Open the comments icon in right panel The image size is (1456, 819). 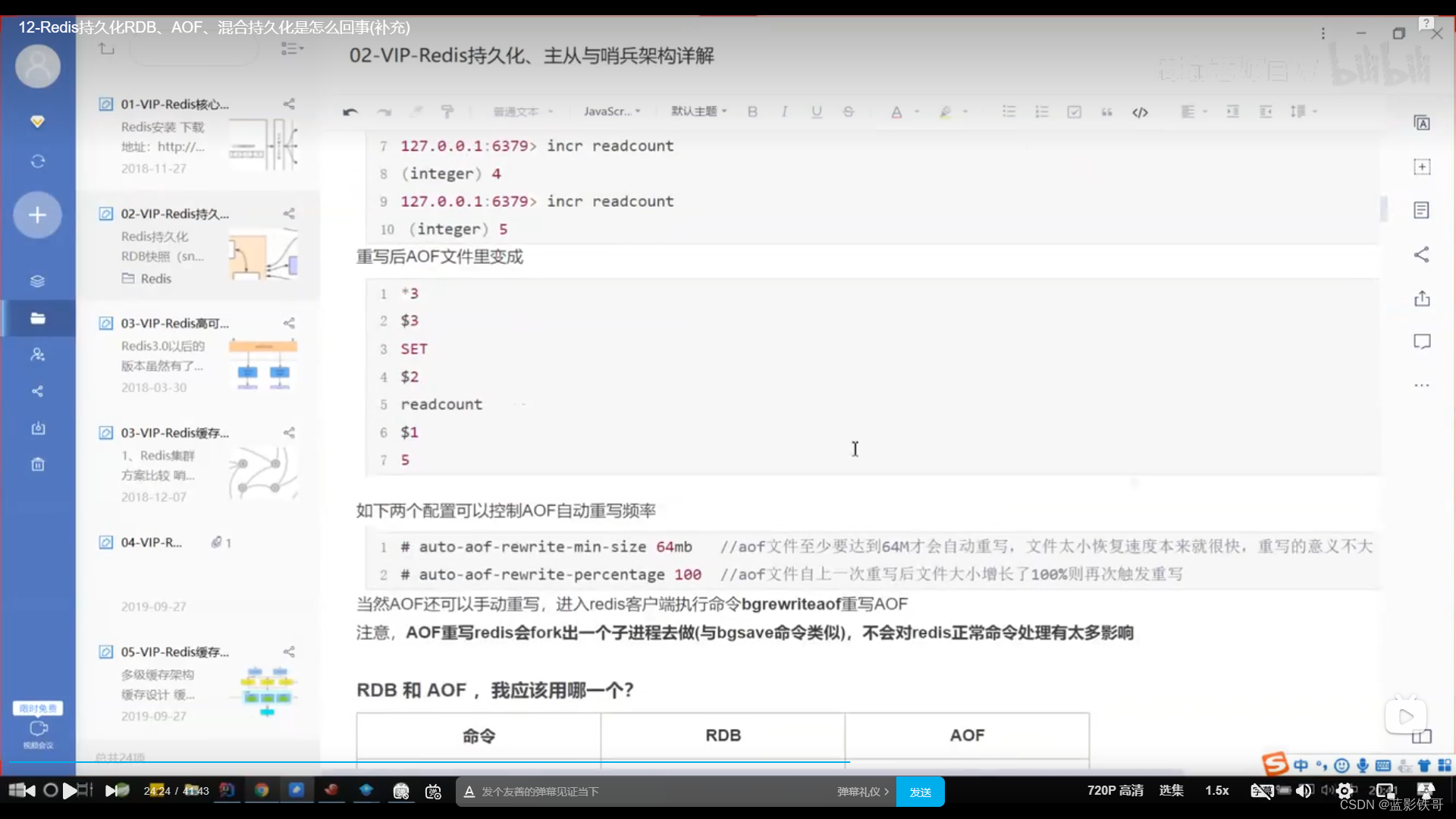pyautogui.click(x=1422, y=341)
